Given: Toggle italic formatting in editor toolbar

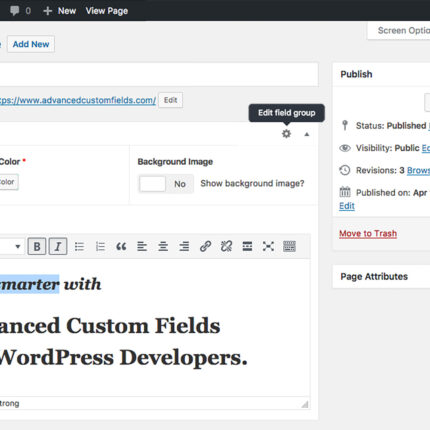Looking at the screenshot, I should coord(58,246).
